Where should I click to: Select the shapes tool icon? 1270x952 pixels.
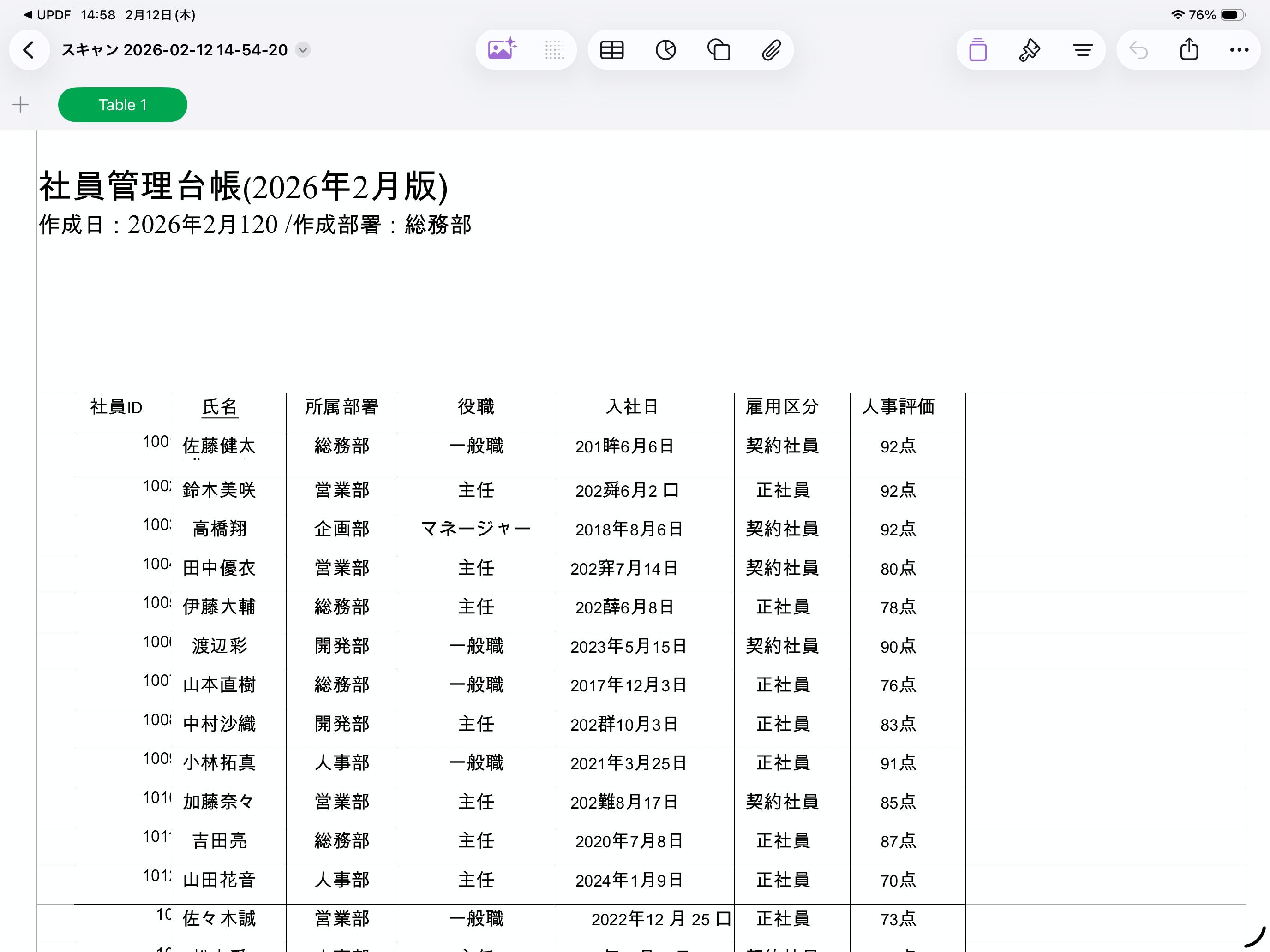pos(718,50)
